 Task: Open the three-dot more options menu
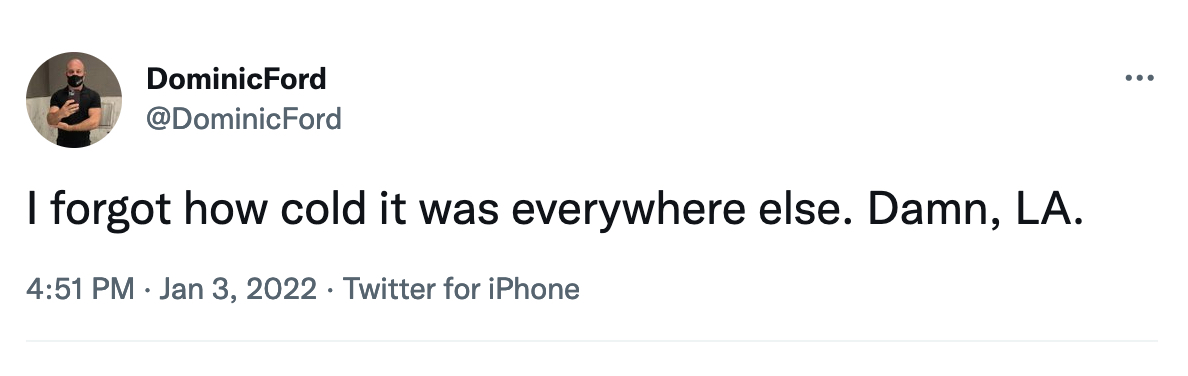coord(1139,77)
